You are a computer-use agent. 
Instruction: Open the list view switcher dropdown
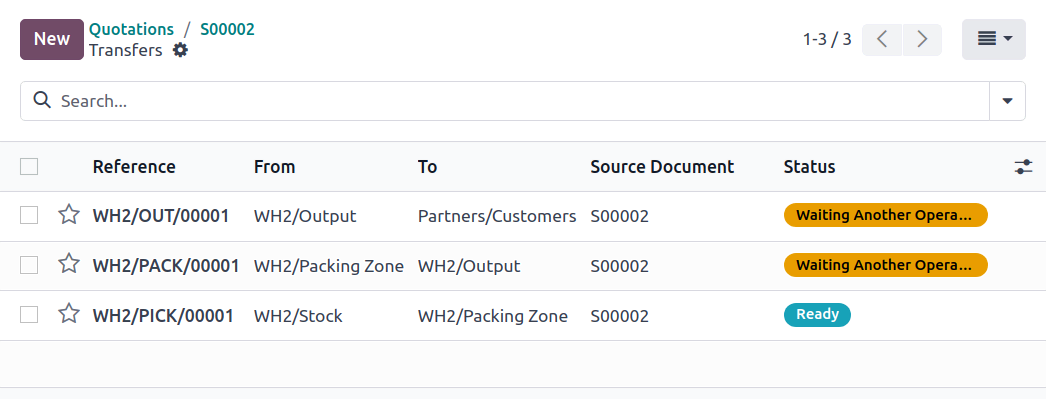994,39
